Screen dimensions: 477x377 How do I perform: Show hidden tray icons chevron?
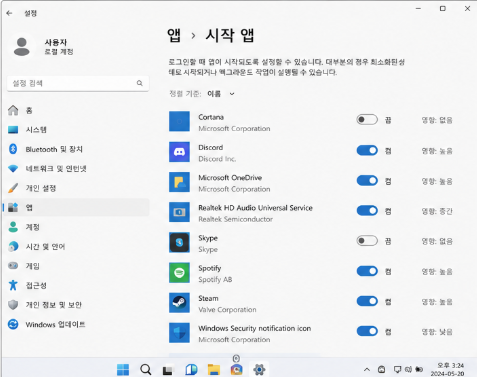coord(367,369)
